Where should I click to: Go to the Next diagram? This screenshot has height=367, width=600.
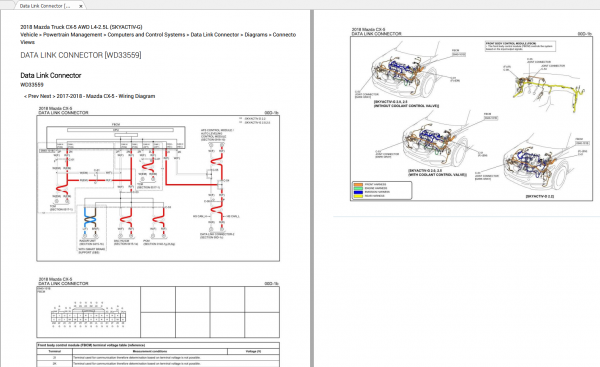point(45,96)
